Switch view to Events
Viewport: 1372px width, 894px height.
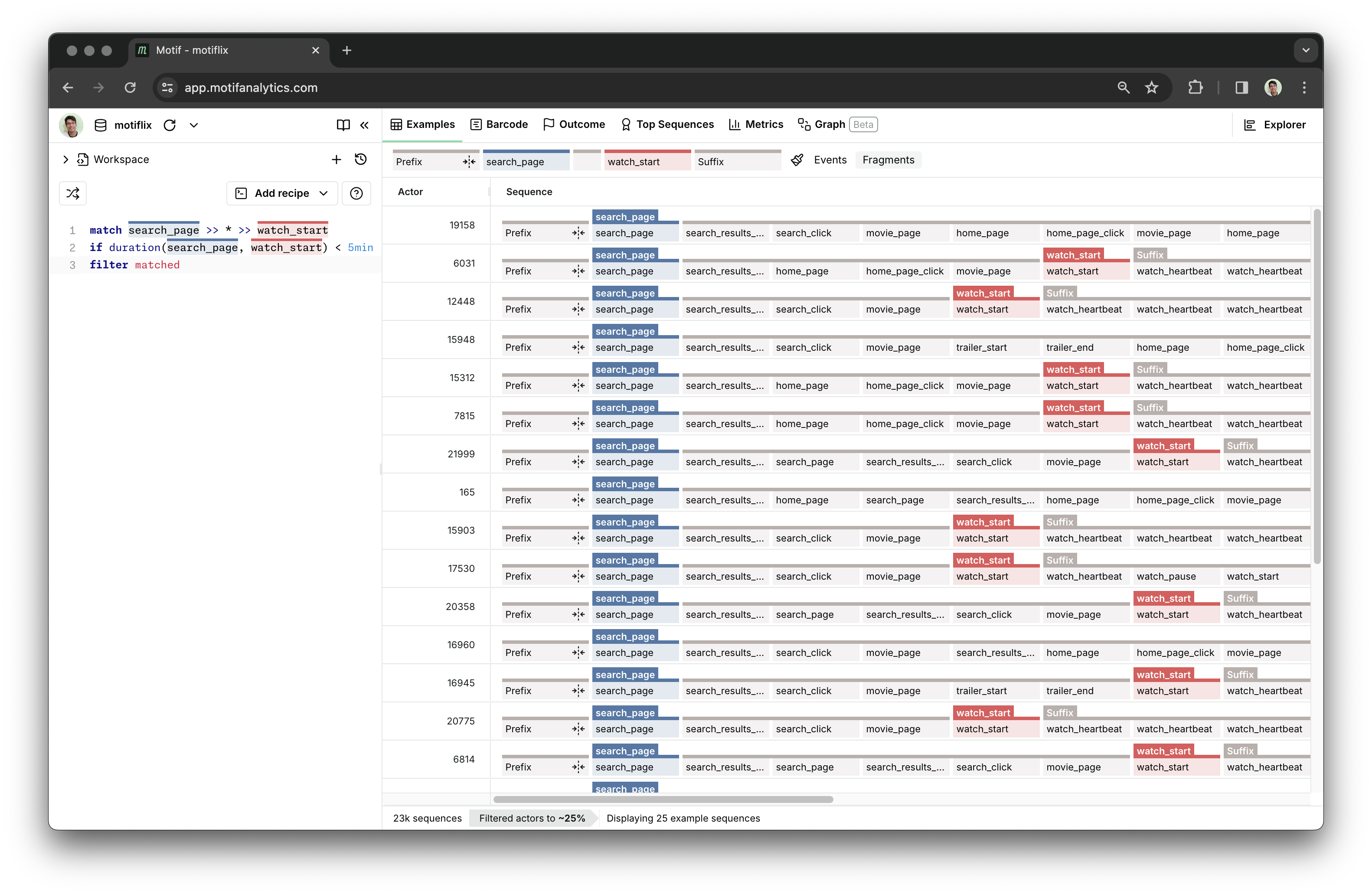click(830, 160)
